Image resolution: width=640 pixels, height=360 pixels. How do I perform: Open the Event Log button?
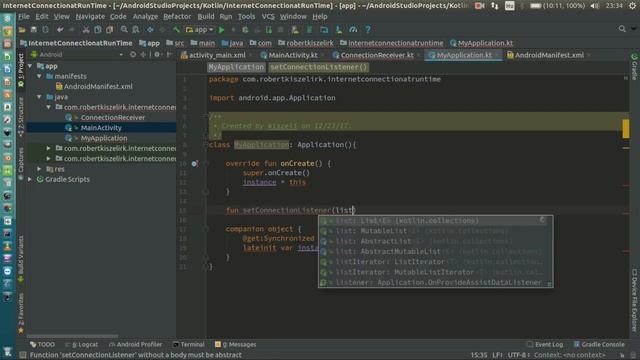click(545, 344)
